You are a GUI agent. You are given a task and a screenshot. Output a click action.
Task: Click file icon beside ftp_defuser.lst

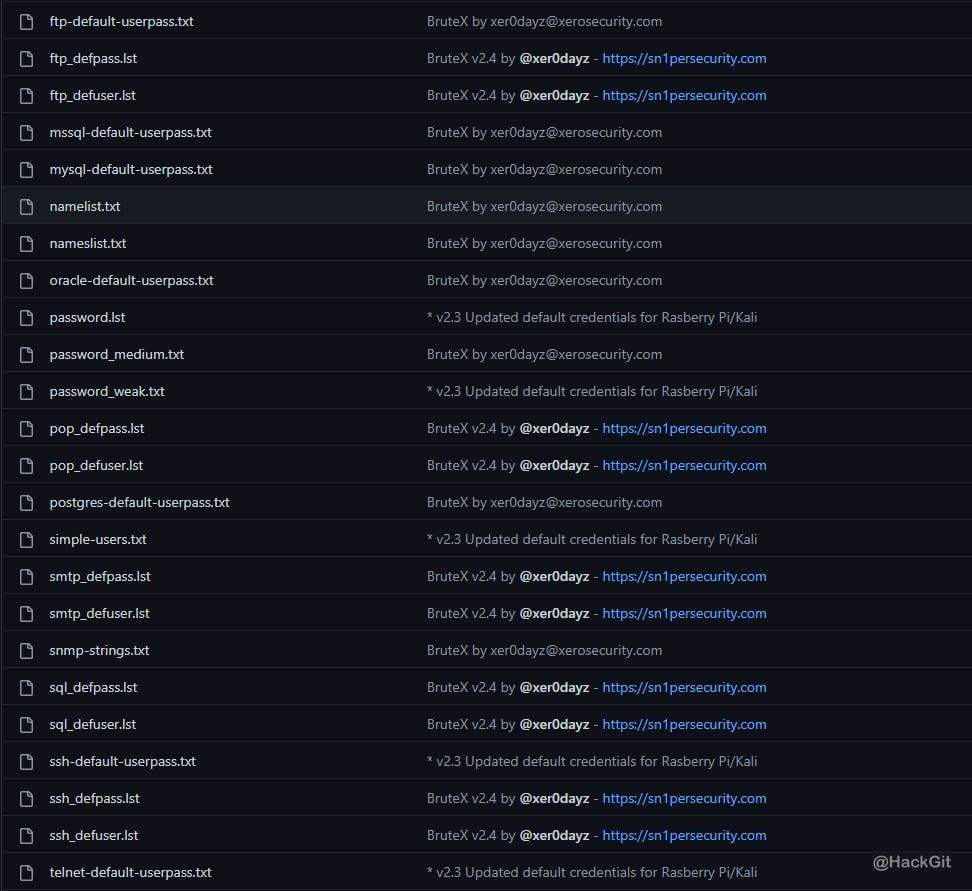point(27,95)
